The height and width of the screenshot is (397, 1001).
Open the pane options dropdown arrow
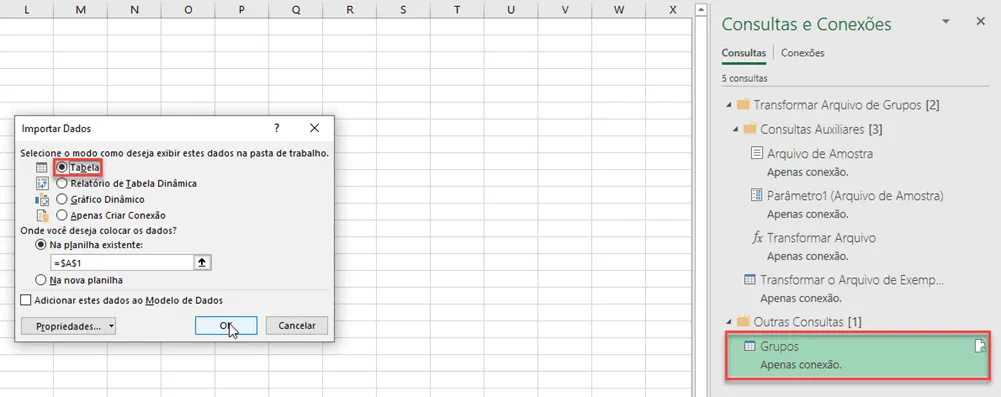coord(945,22)
